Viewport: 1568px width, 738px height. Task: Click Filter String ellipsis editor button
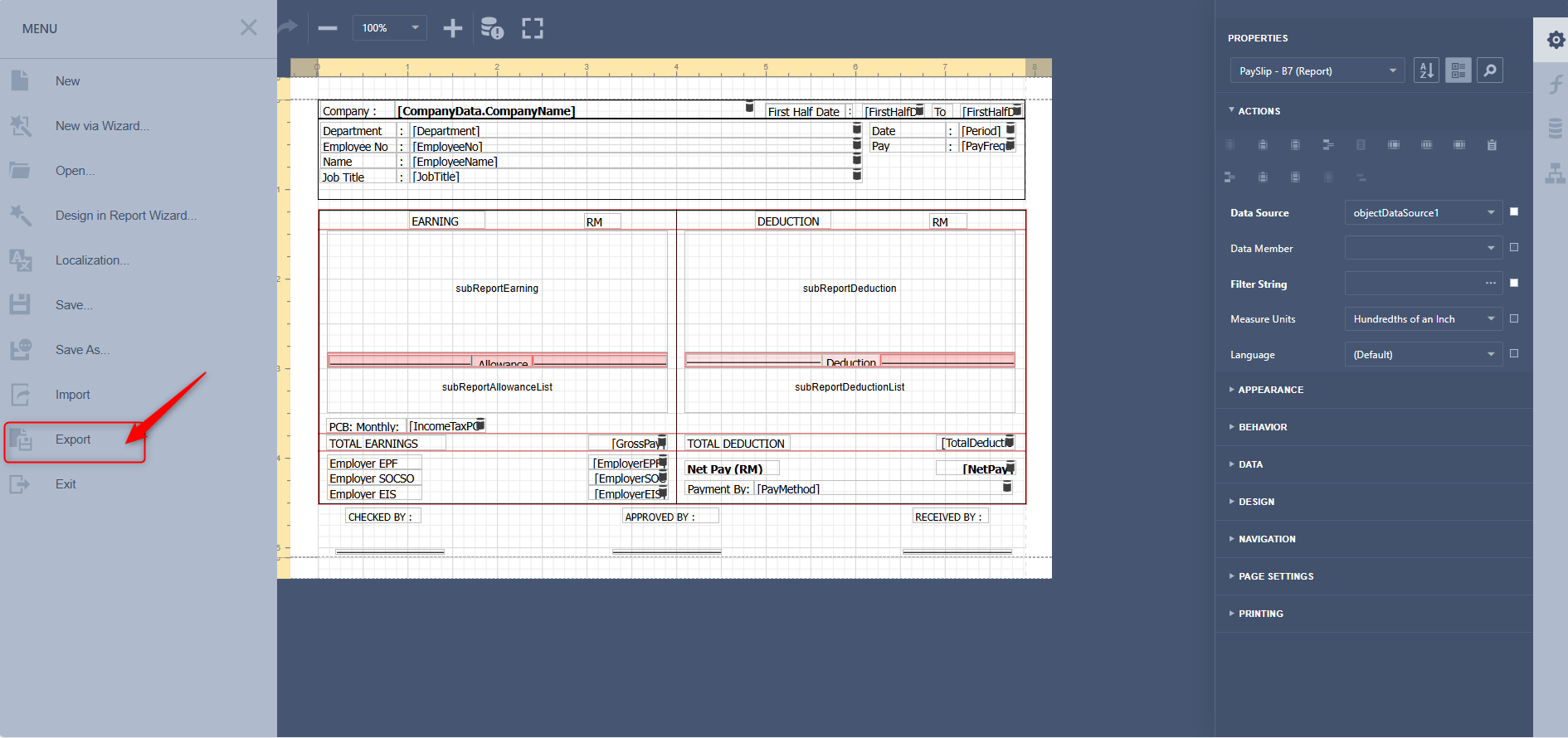click(1491, 284)
